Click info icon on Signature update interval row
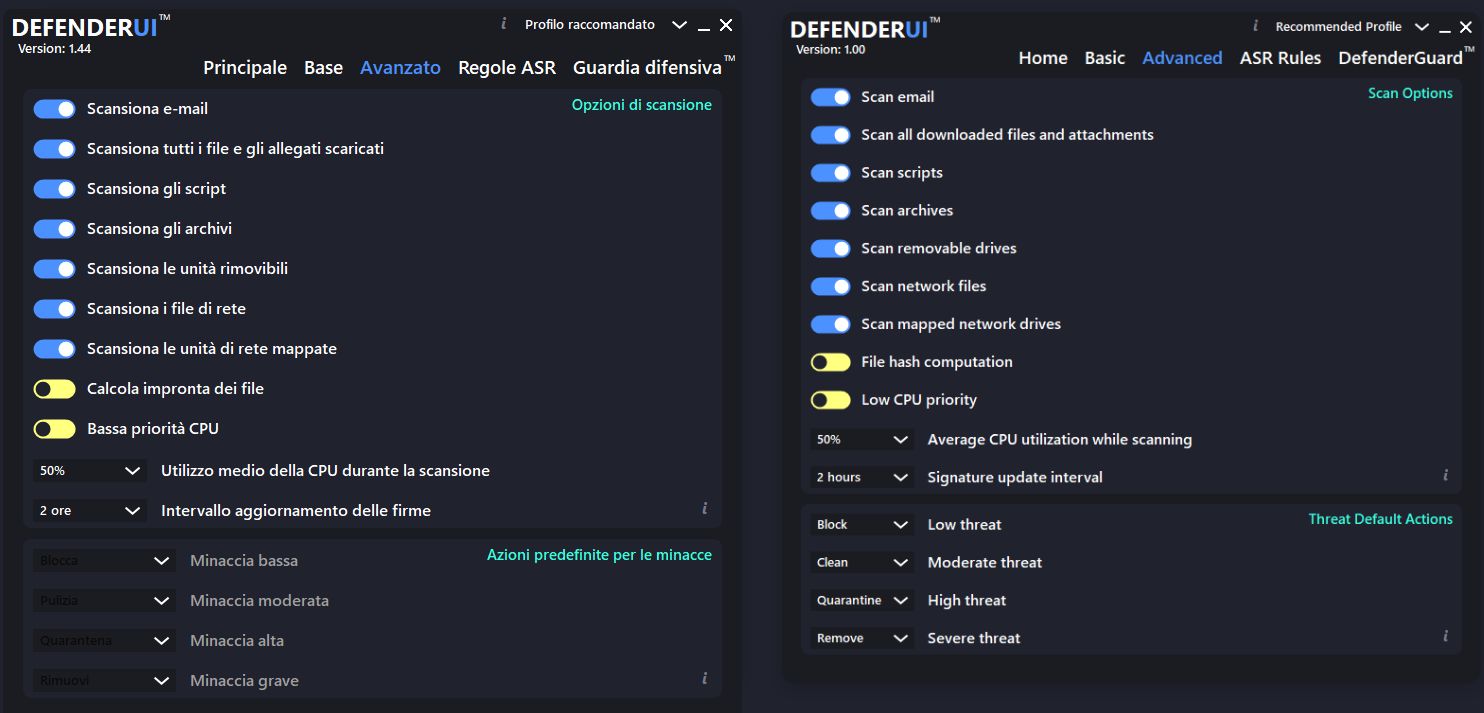The image size is (1484, 713). point(1445,476)
